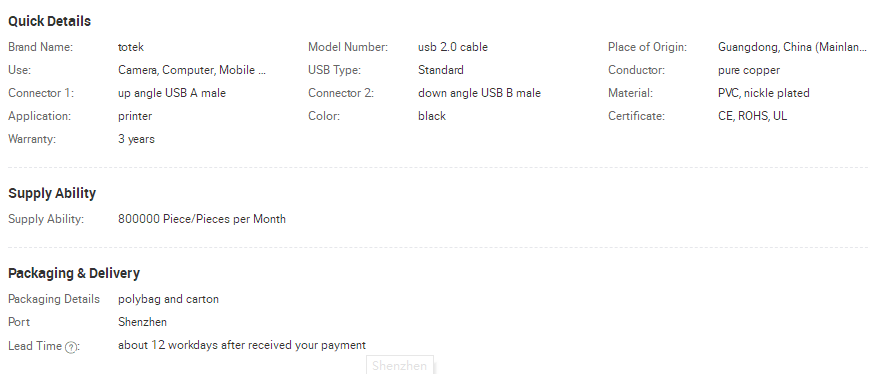Click the 3 years warranty value
Screen dimensions: 870x374
136,139
